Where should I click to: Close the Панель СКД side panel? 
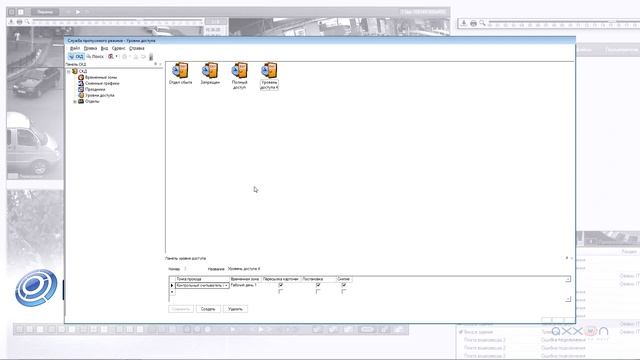click(x=160, y=64)
